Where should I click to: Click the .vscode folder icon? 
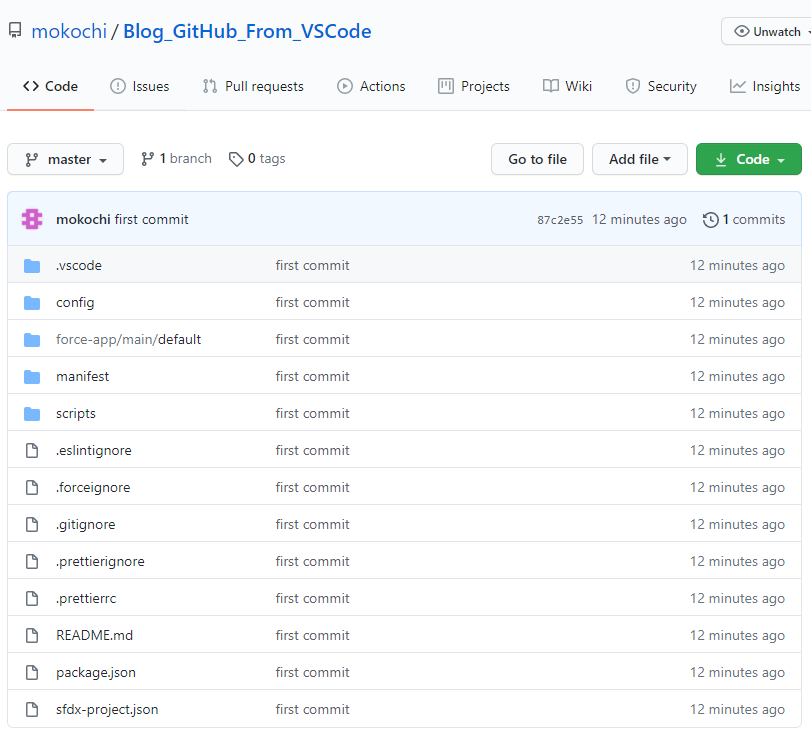32,266
